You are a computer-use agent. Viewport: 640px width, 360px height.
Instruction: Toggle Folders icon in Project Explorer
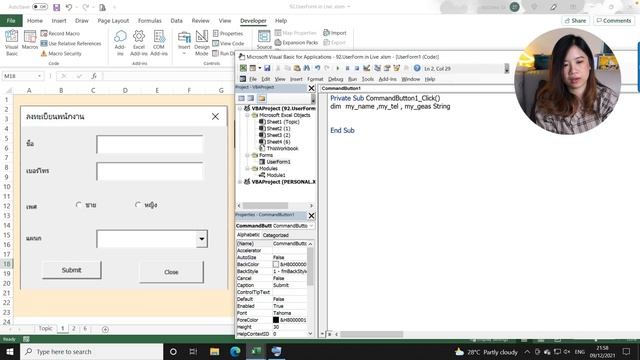pyautogui.click(x=262, y=98)
